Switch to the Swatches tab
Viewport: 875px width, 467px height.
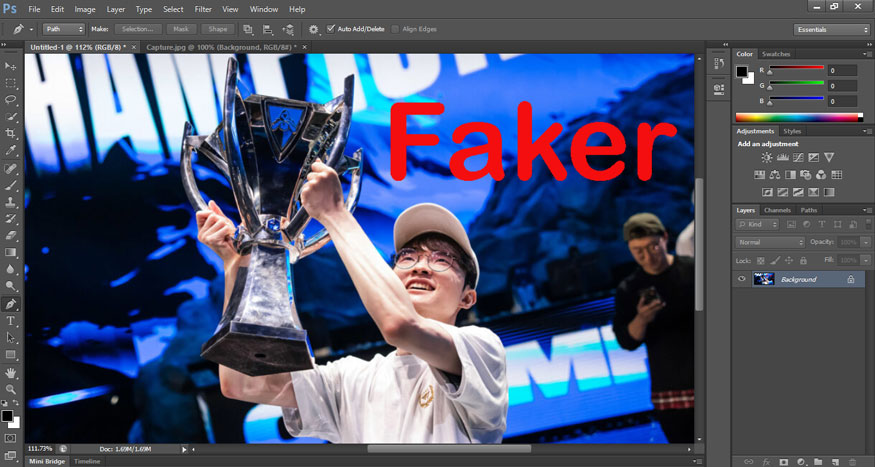(x=776, y=54)
